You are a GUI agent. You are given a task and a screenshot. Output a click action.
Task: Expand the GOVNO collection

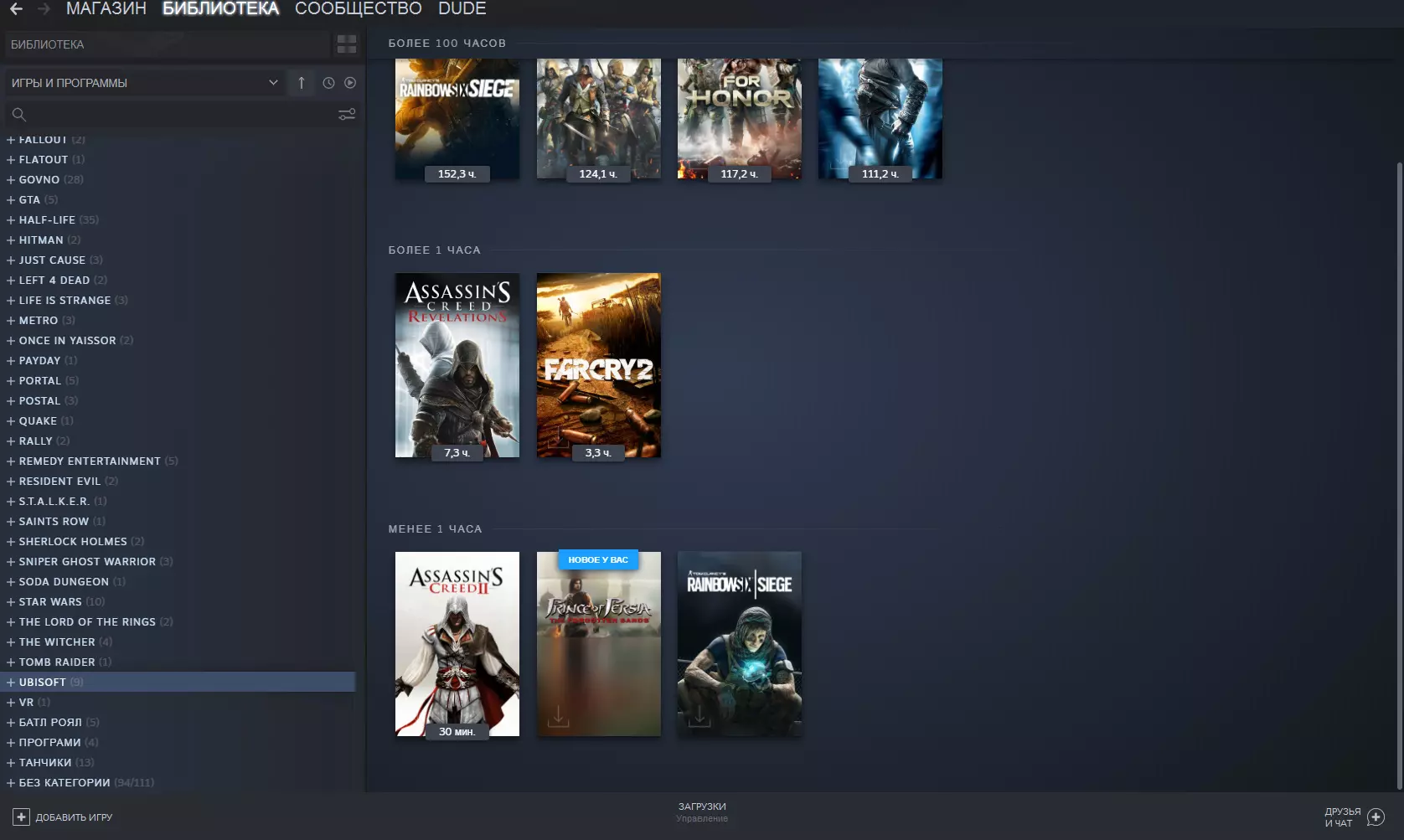(11, 179)
